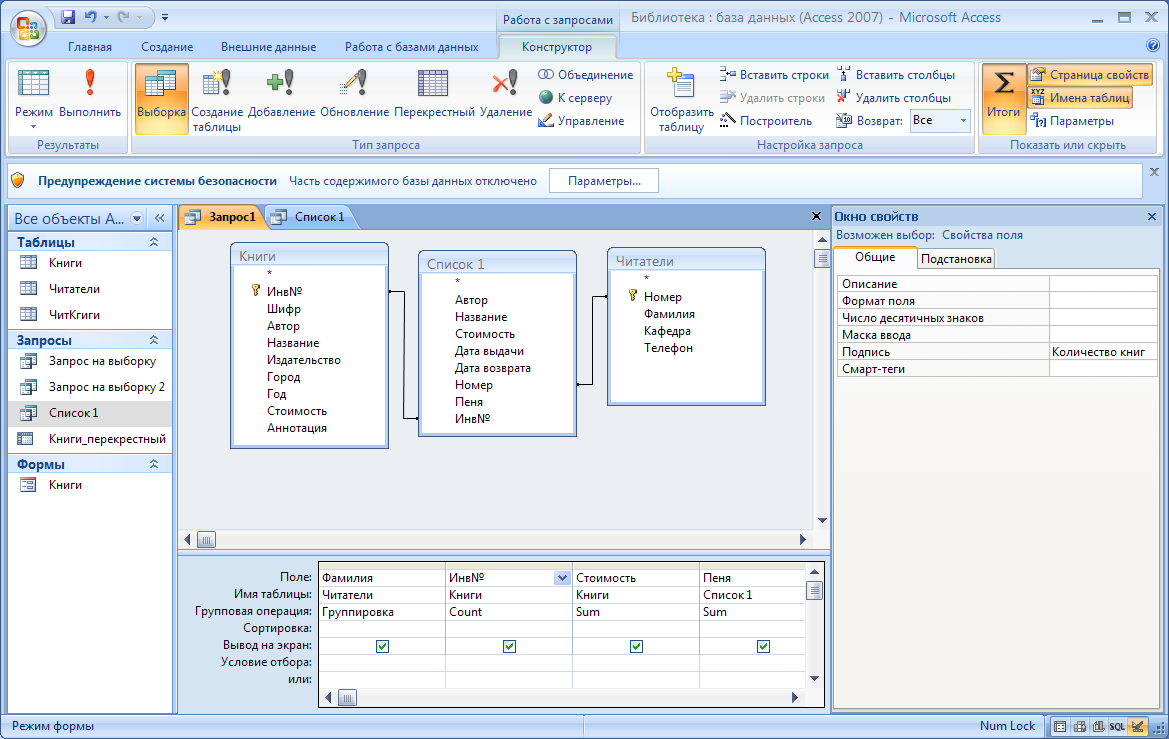Click the security warning Параметры... button
Image resolution: width=1169 pixels, height=739 pixels.
[x=604, y=181]
